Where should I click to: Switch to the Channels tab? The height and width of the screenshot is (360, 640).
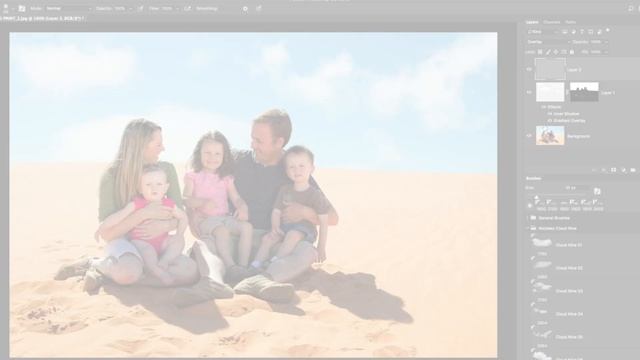click(x=551, y=22)
